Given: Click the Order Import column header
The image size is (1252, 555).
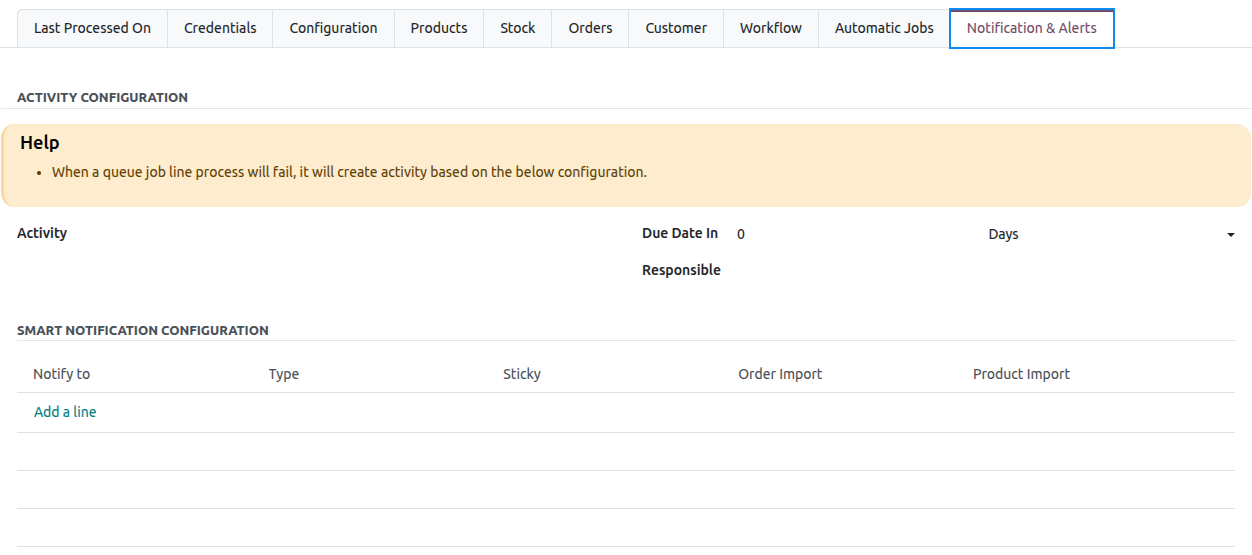Looking at the screenshot, I should tap(780, 374).
